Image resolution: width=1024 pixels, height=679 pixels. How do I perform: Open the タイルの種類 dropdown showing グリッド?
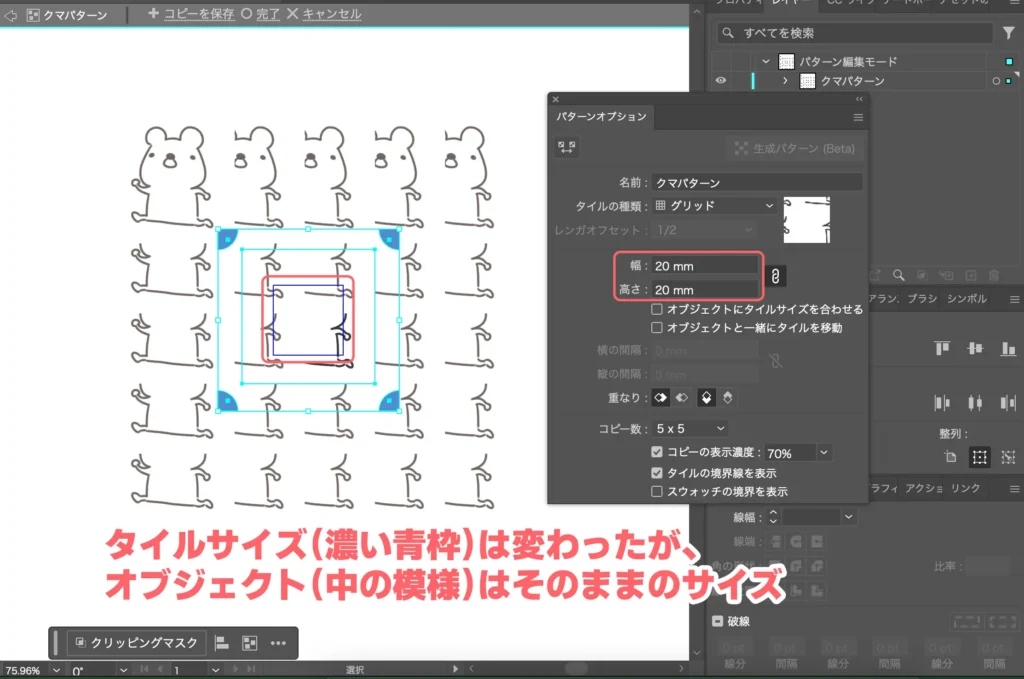click(x=715, y=205)
